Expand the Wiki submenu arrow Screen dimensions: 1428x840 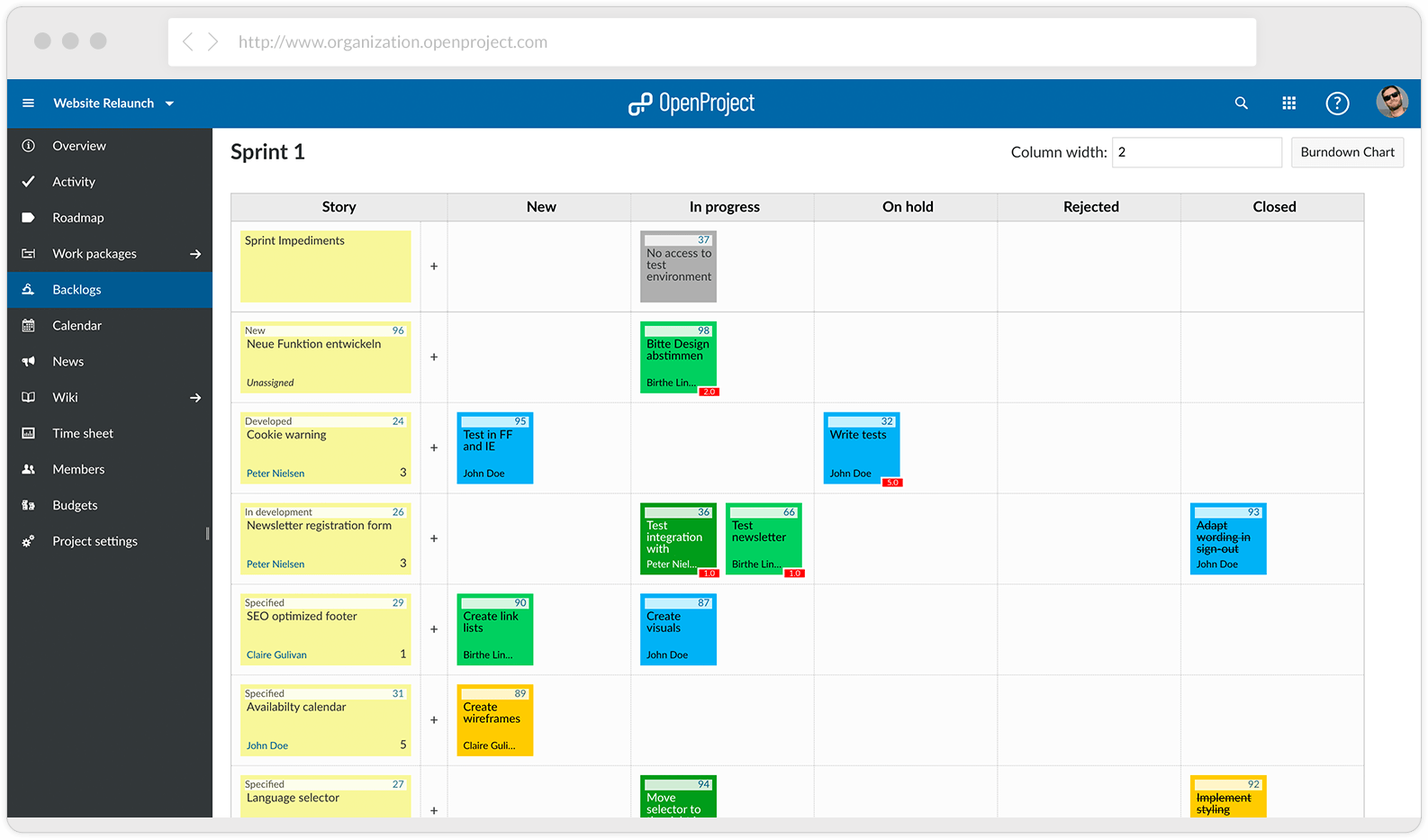(195, 398)
